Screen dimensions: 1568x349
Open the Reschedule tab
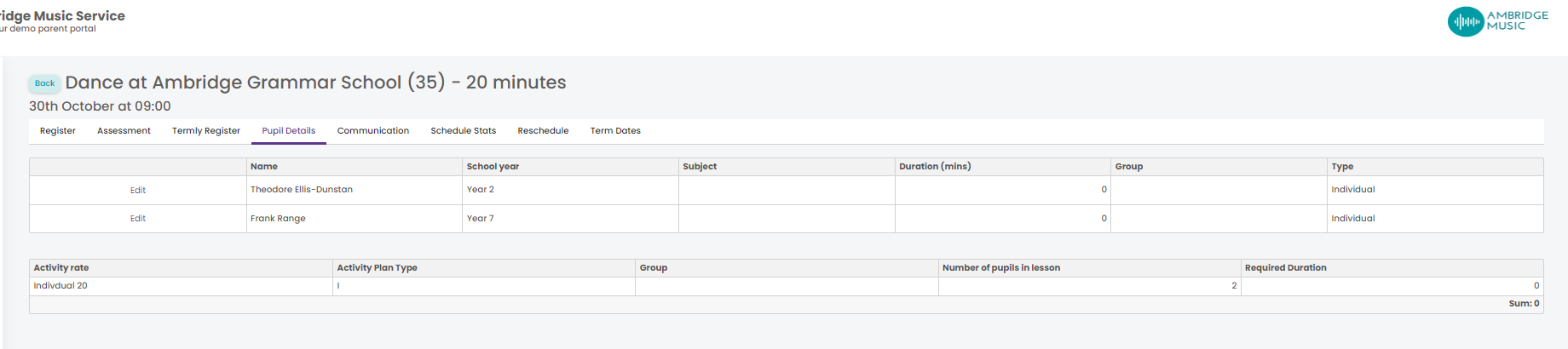coord(543,131)
